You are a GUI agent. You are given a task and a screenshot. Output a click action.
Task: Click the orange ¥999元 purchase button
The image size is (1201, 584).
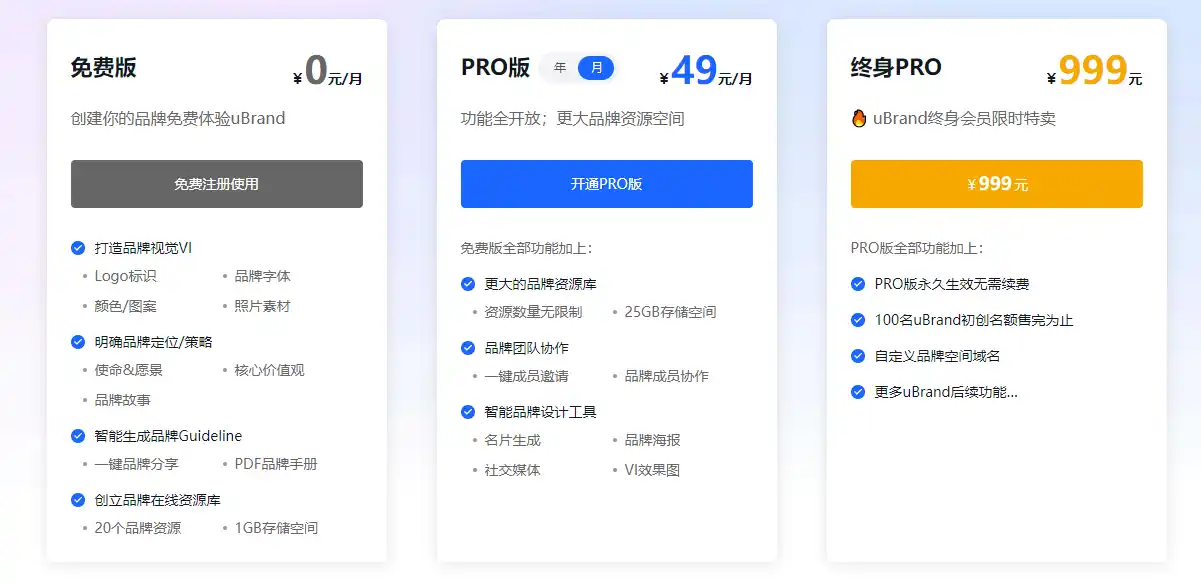[x=997, y=184]
